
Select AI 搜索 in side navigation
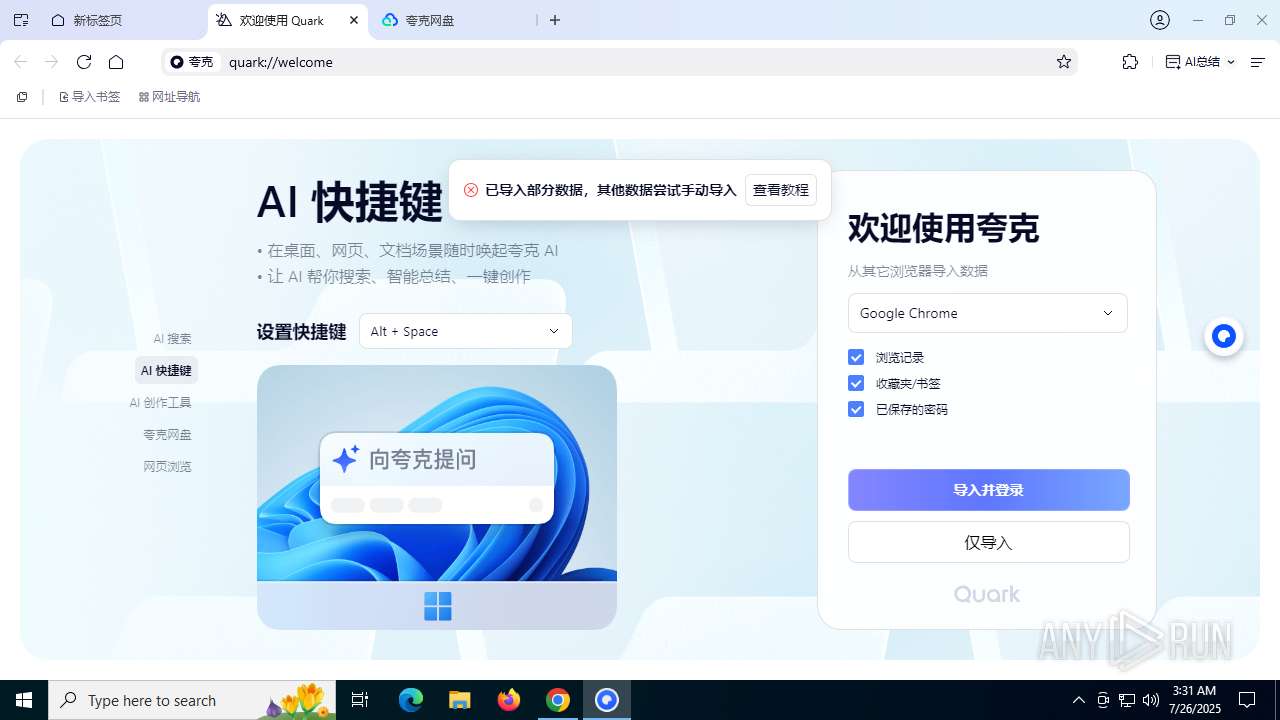pos(172,339)
